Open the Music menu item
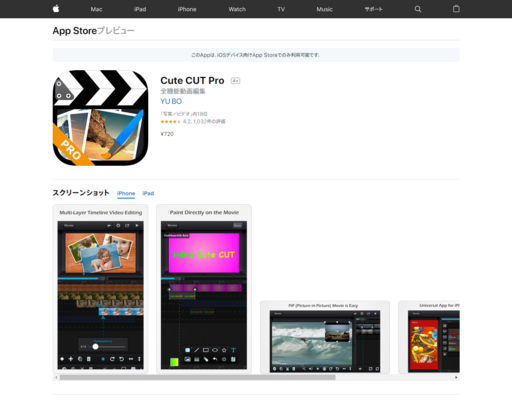The height and width of the screenshot is (400, 512). pyautogui.click(x=324, y=9)
